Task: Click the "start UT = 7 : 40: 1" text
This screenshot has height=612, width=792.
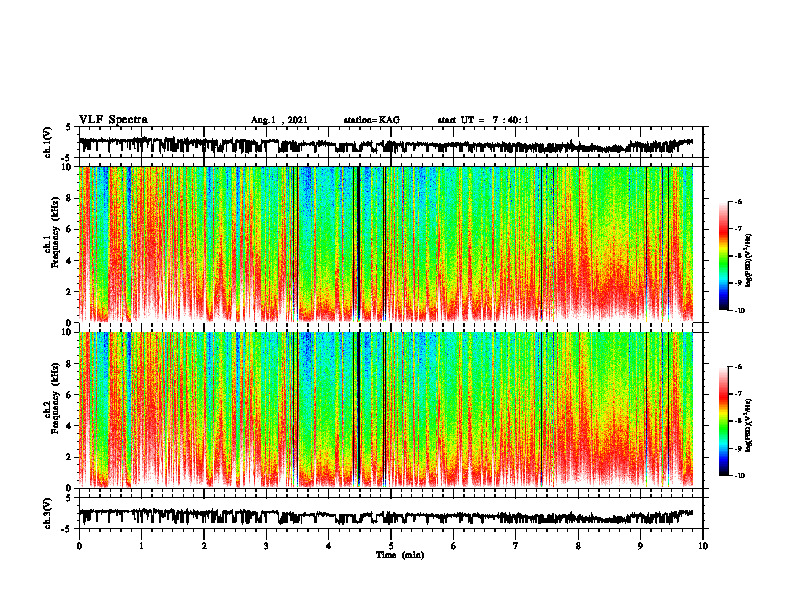Action: (482, 120)
